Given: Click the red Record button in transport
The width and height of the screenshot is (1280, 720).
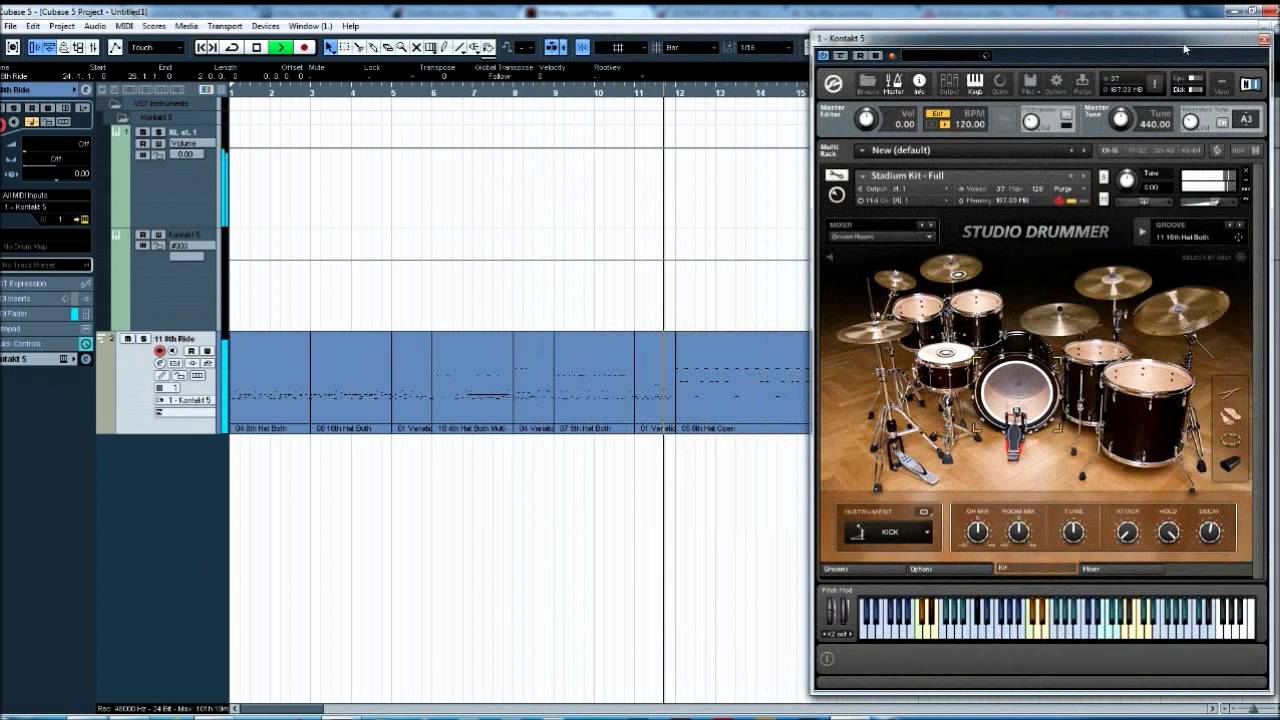Looking at the screenshot, I should coord(304,47).
